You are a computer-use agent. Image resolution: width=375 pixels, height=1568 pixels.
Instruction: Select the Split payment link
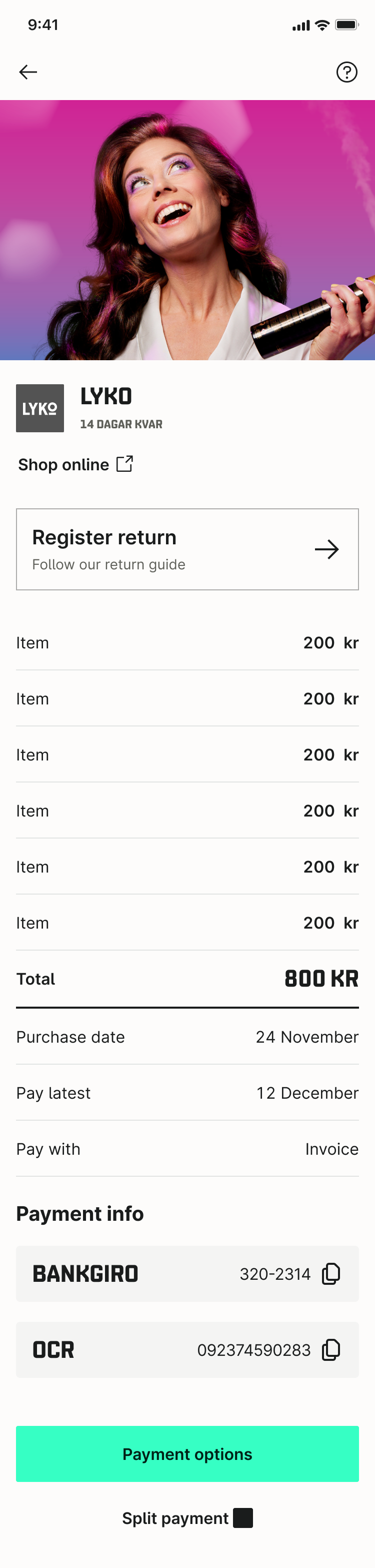point(175,1518)
